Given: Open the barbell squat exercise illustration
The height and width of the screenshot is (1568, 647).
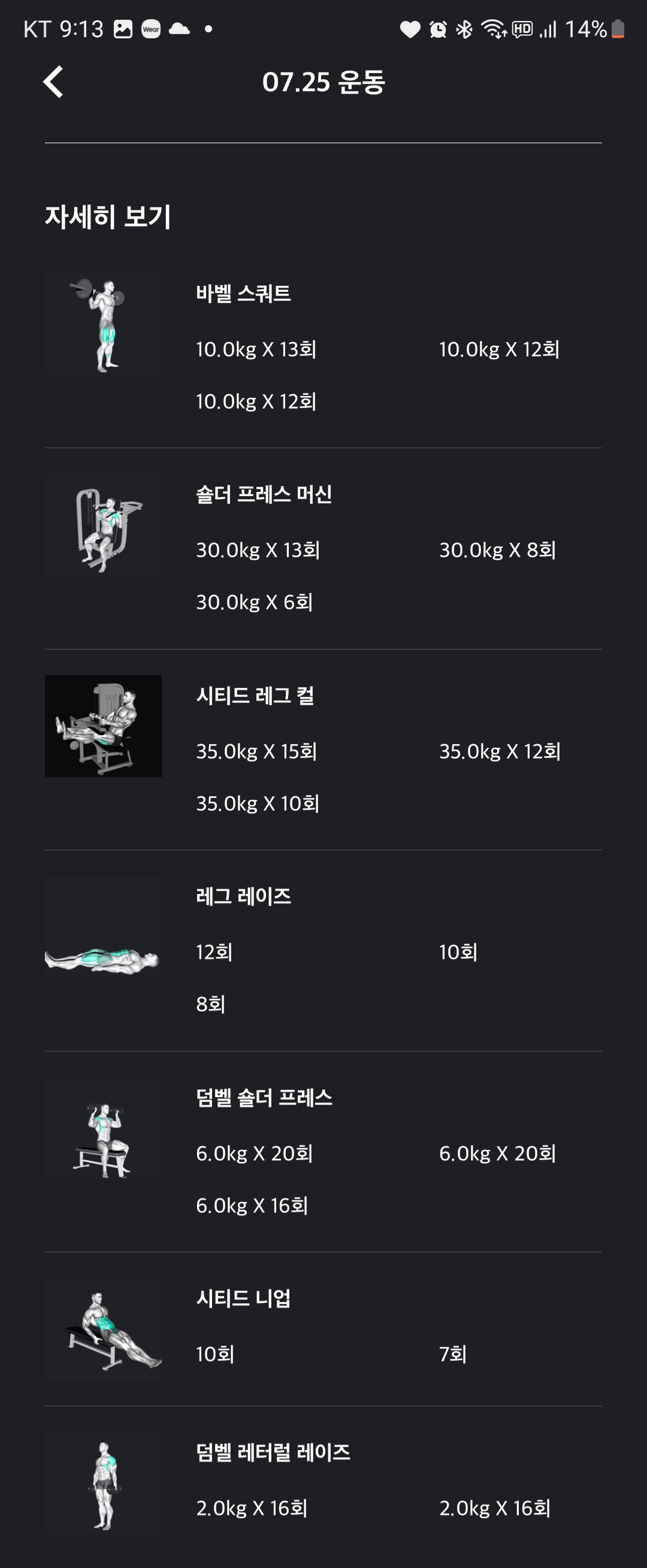Looking at the screenshot, I should pyautogui.click(x=103, y=324).
